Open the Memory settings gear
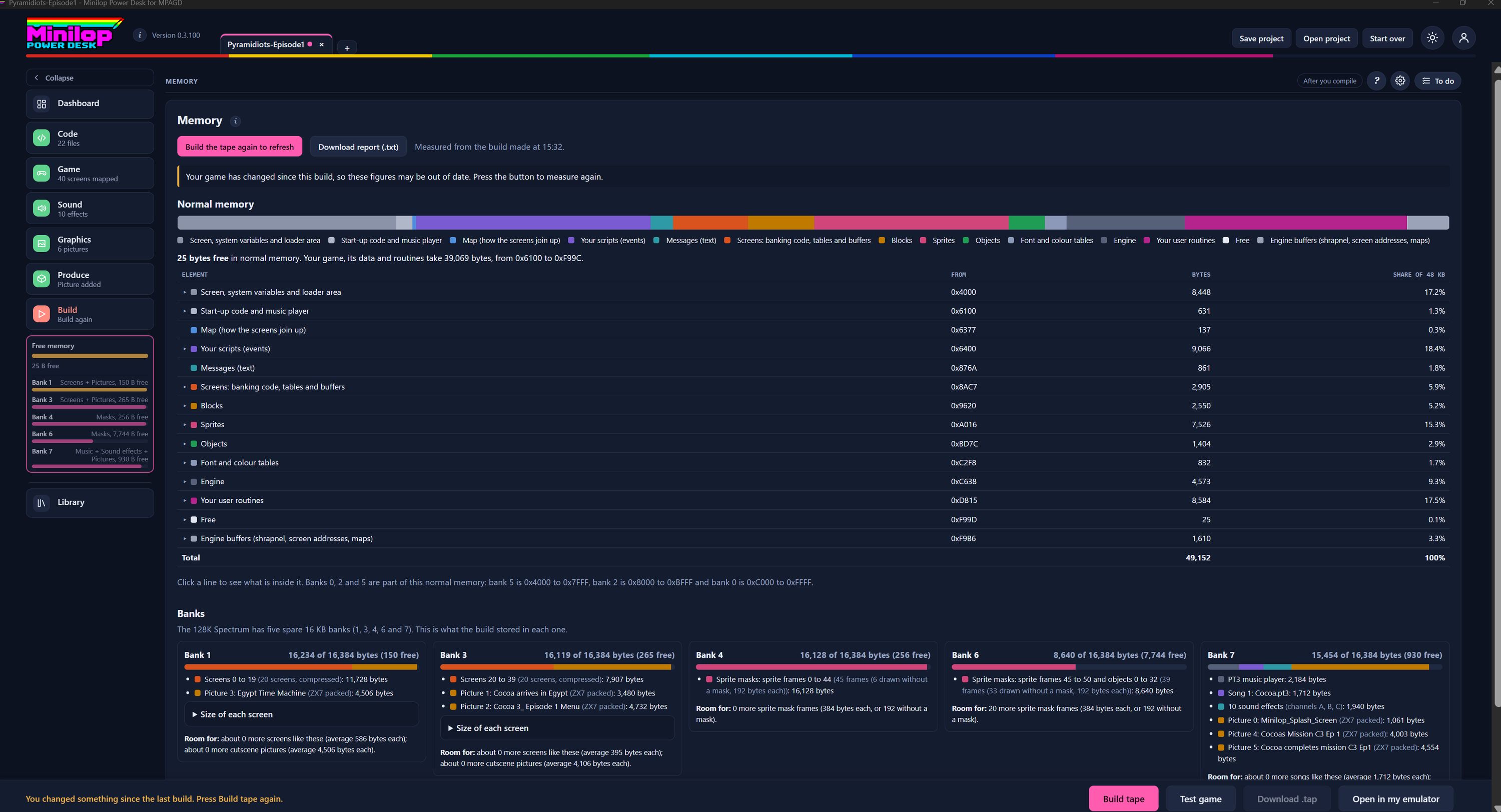This screenshot has width=1501, height=812. point(1400,81)
